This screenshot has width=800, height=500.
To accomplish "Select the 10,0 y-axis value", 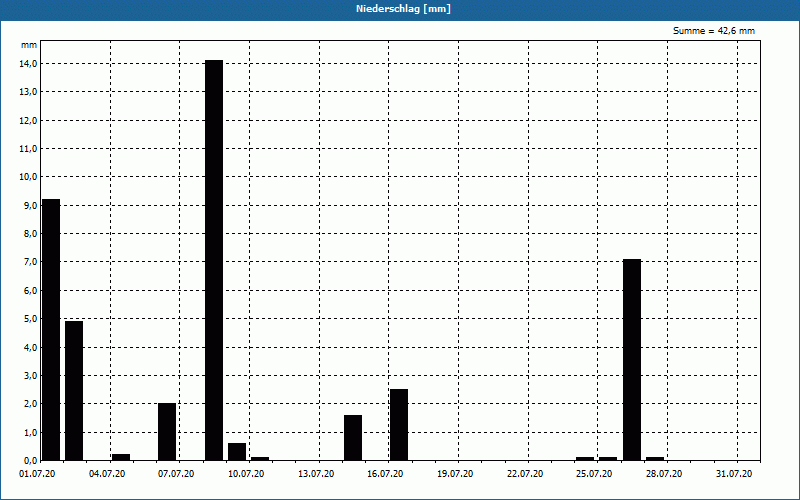I will click(29, 177).
